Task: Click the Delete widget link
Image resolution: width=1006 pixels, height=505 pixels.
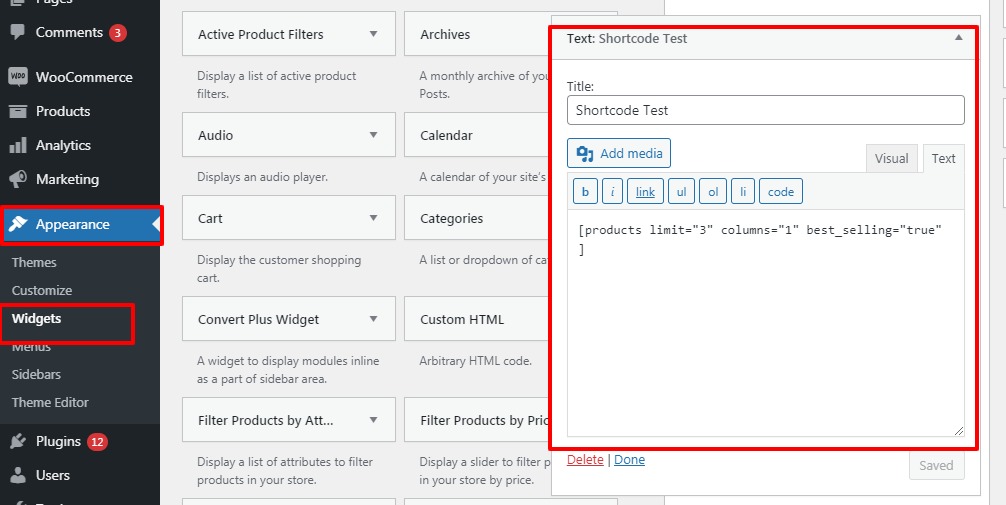Action: [585, 460]
